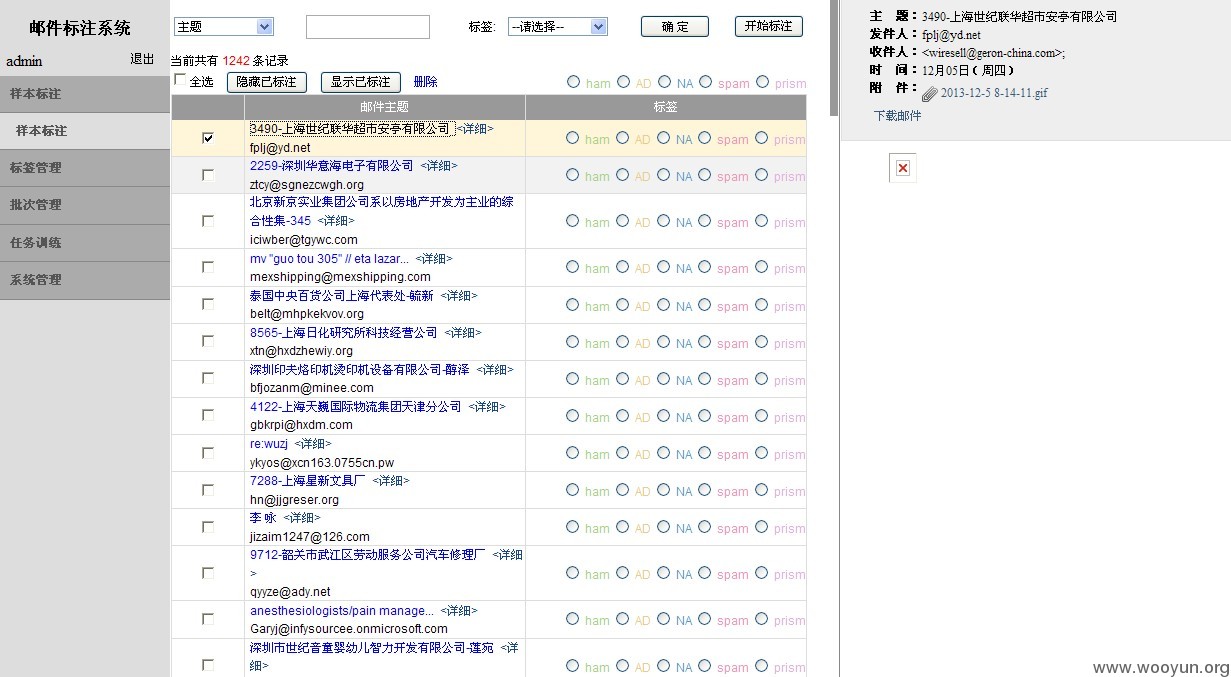1231x677 pixels.
Task: Click the broken image placeholder icon
Action: [x=902, y=168]
